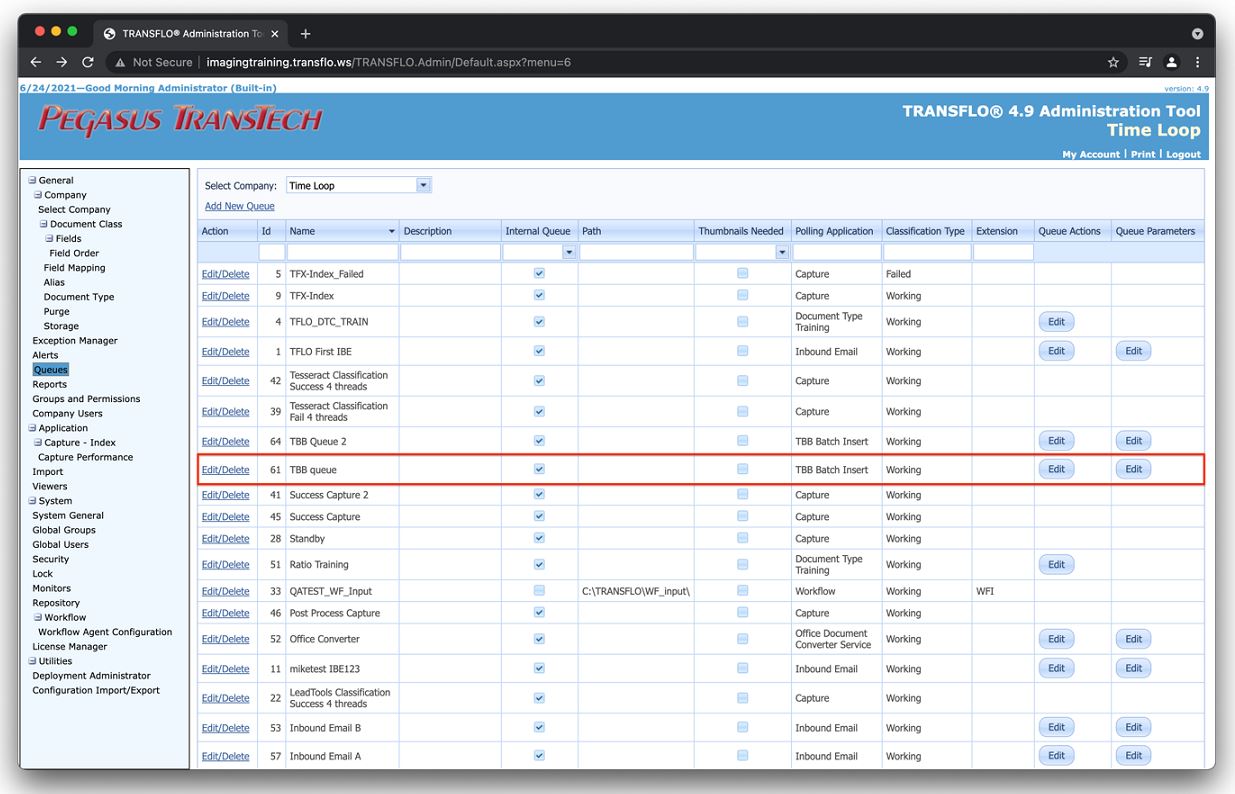Toggle Thumbnails Needed checkbox for TFX-Index

[x=742, y=295]
